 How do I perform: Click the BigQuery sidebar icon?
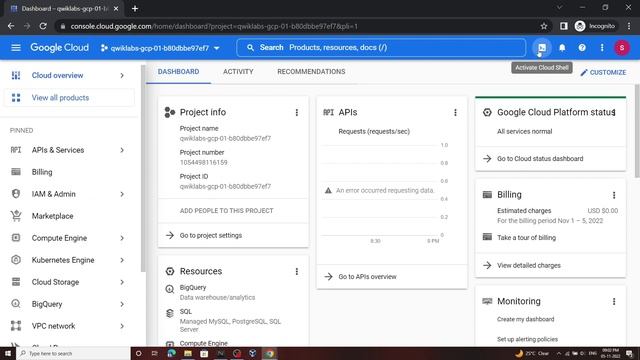point(16,304)
